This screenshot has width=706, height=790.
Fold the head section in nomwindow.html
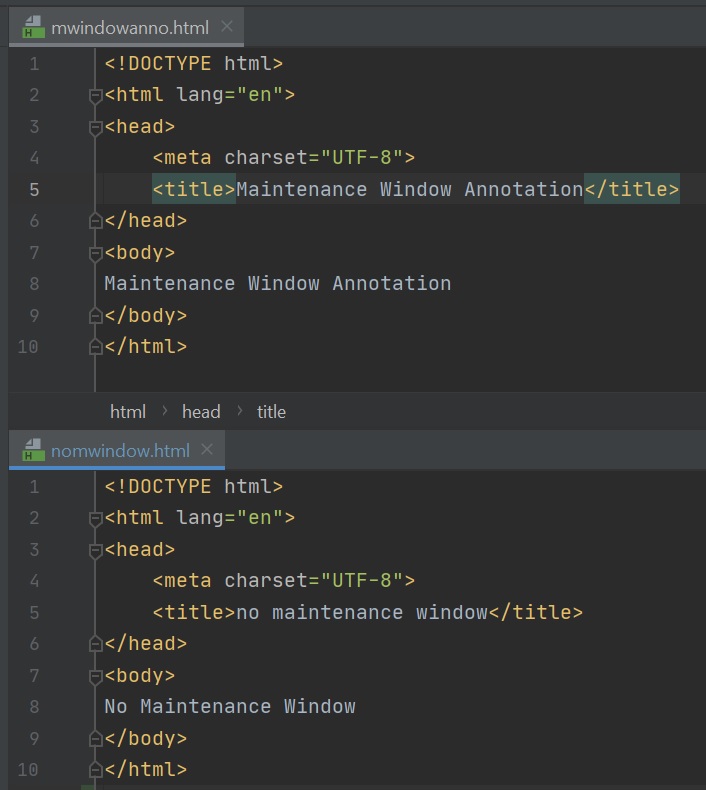pos(96,551)
